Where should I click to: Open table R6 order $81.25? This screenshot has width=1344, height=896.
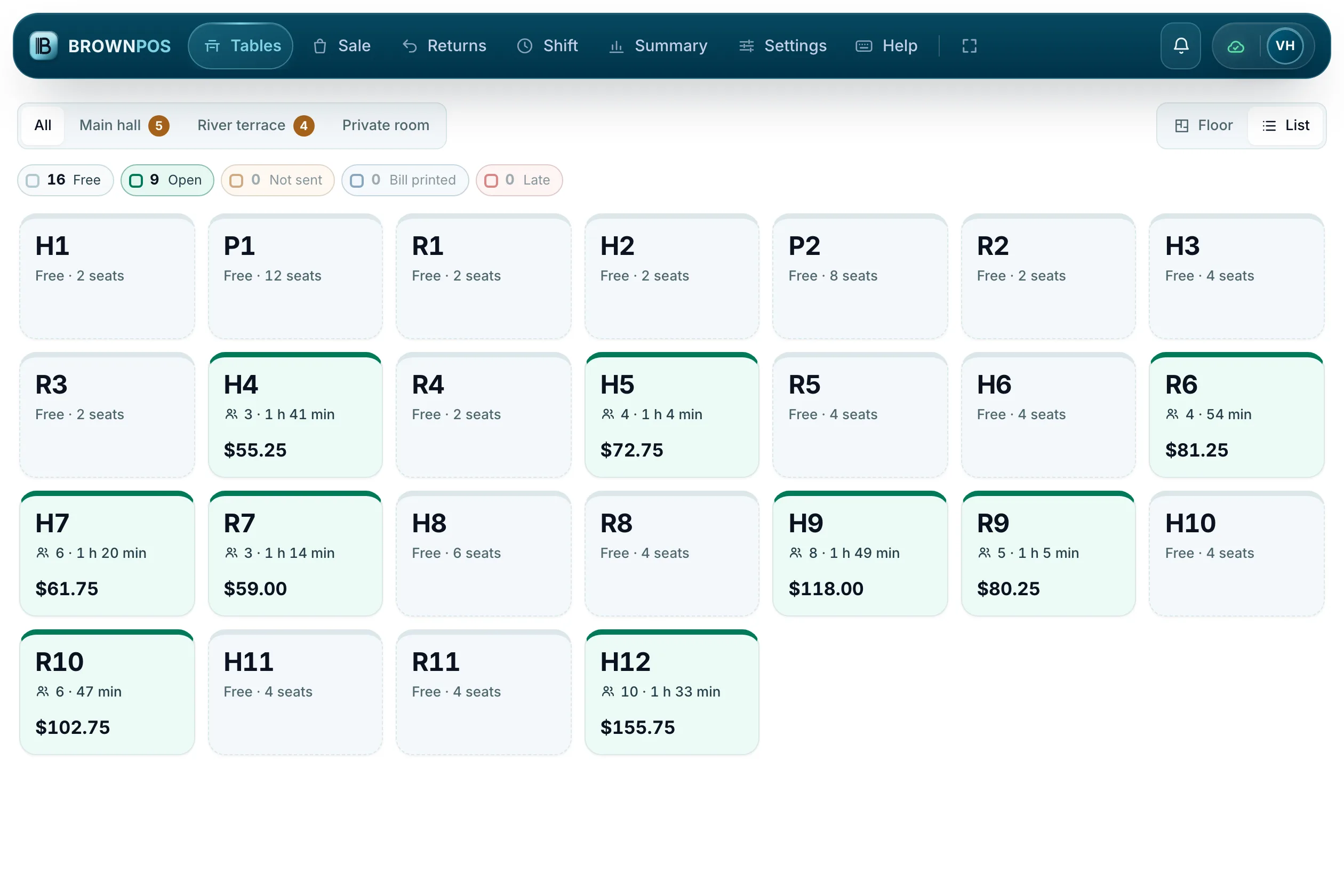[1237, 415]
